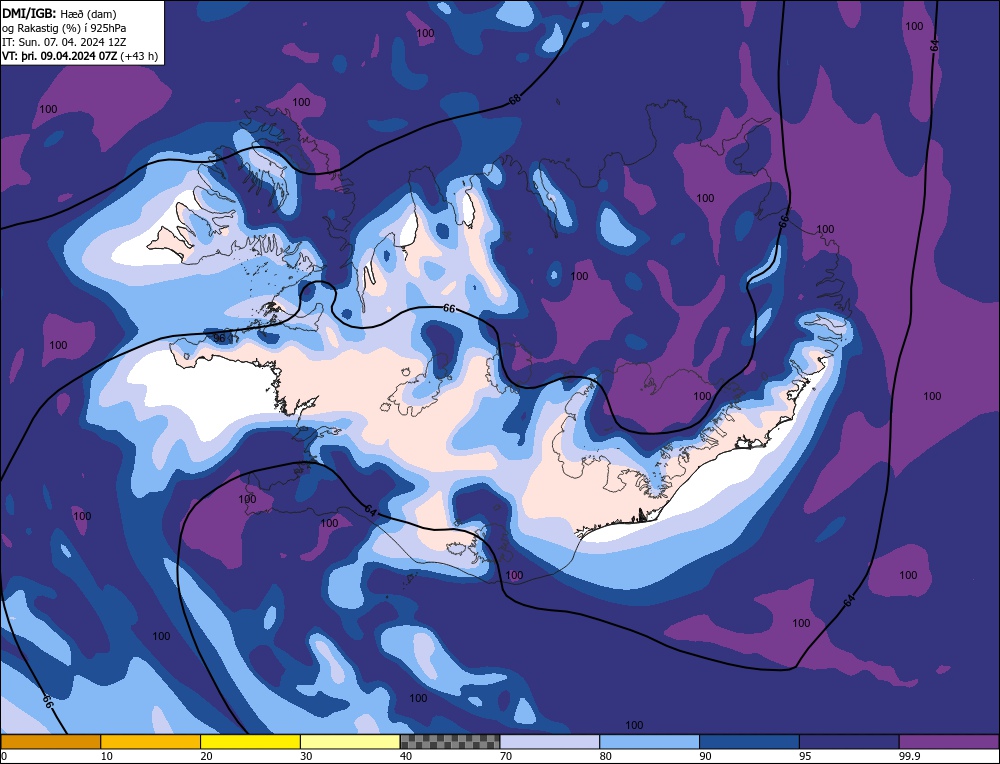
Task: Click the dark navy 95–99.9 legend swatch
Action: [849, 742]
